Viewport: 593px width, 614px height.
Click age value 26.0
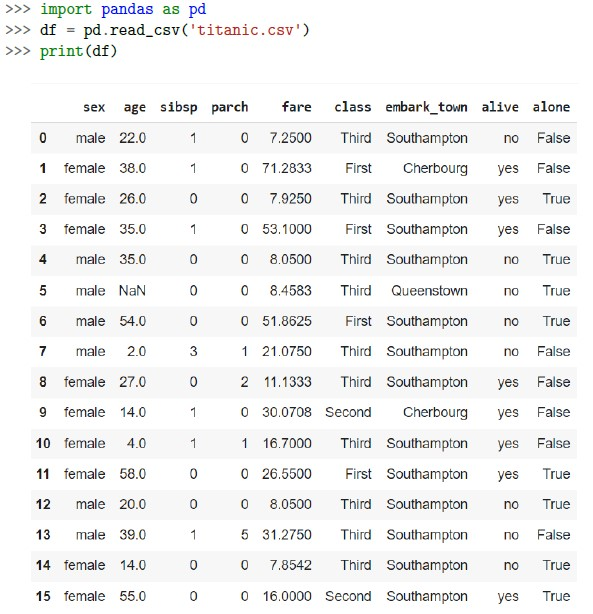132,199
